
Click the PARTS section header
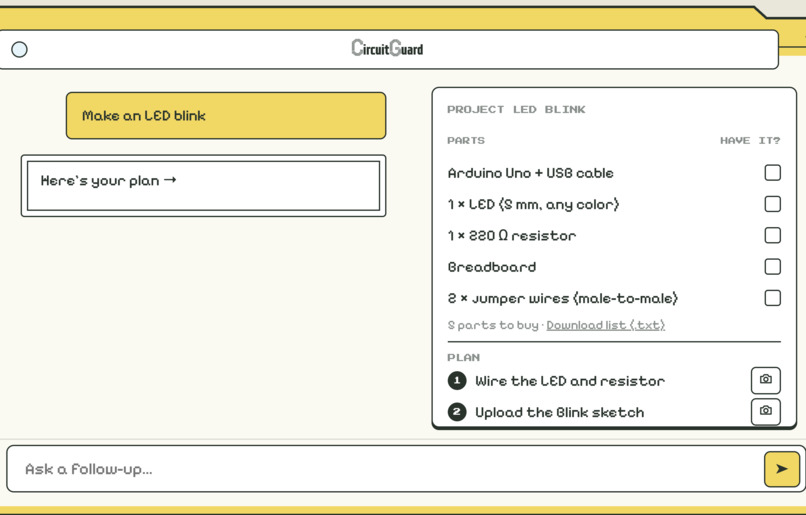click(x=466, y=140)
